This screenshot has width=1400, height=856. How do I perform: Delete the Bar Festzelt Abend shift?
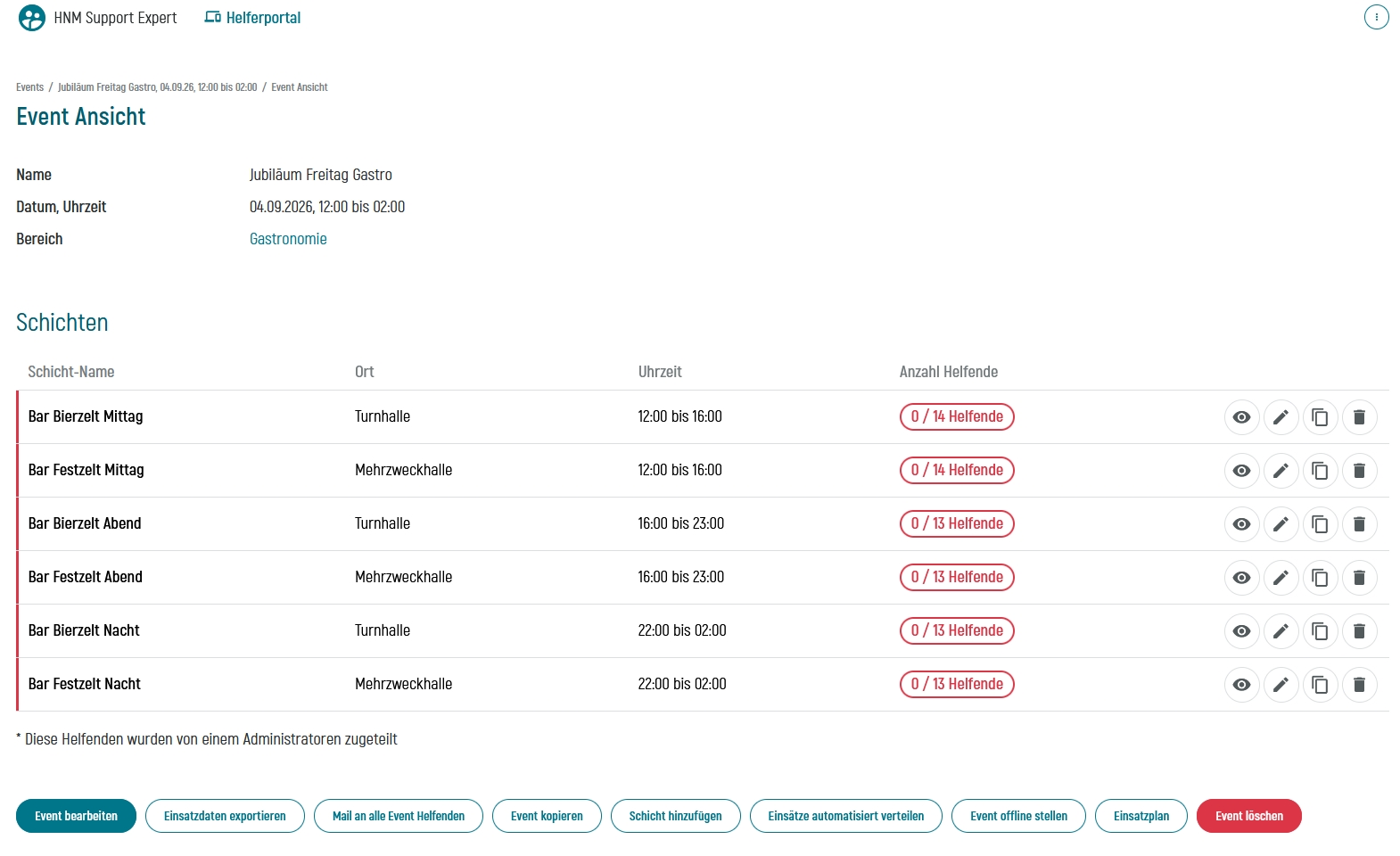(x=1359, y=578)
